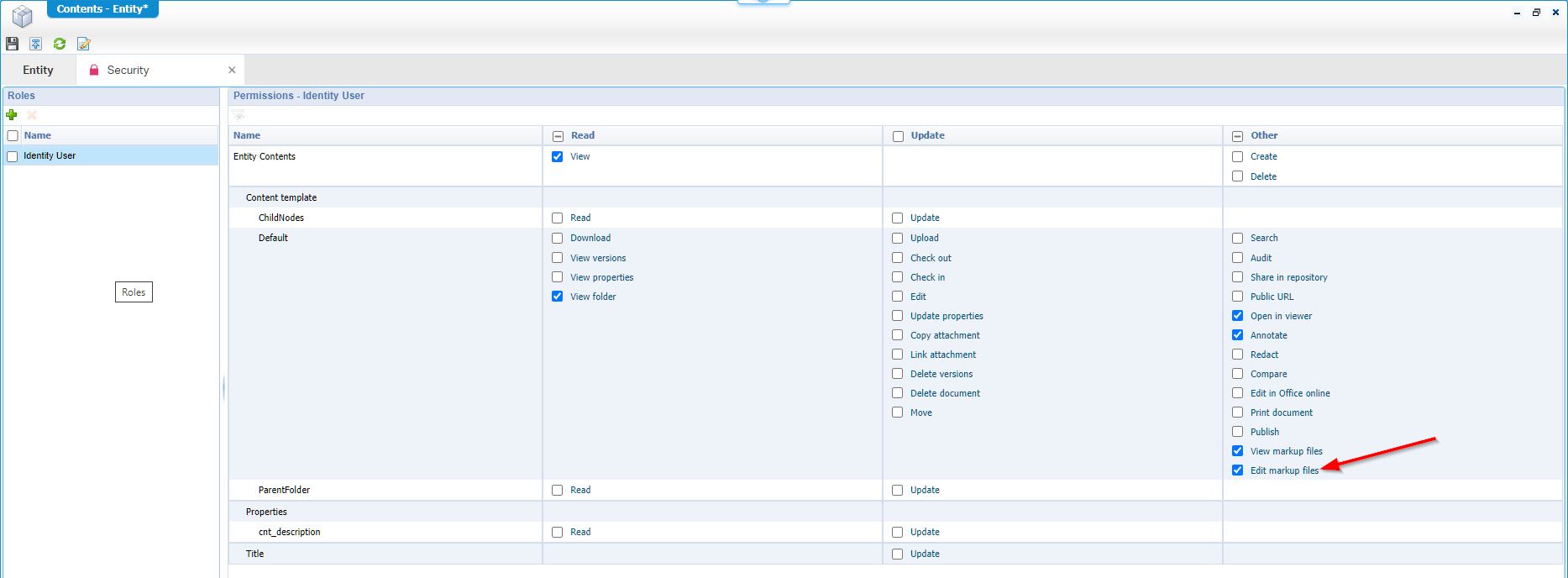This screenshot has width=1568, height=578.
Task: Click the Print document permission label
Action: coord(1281,413)
